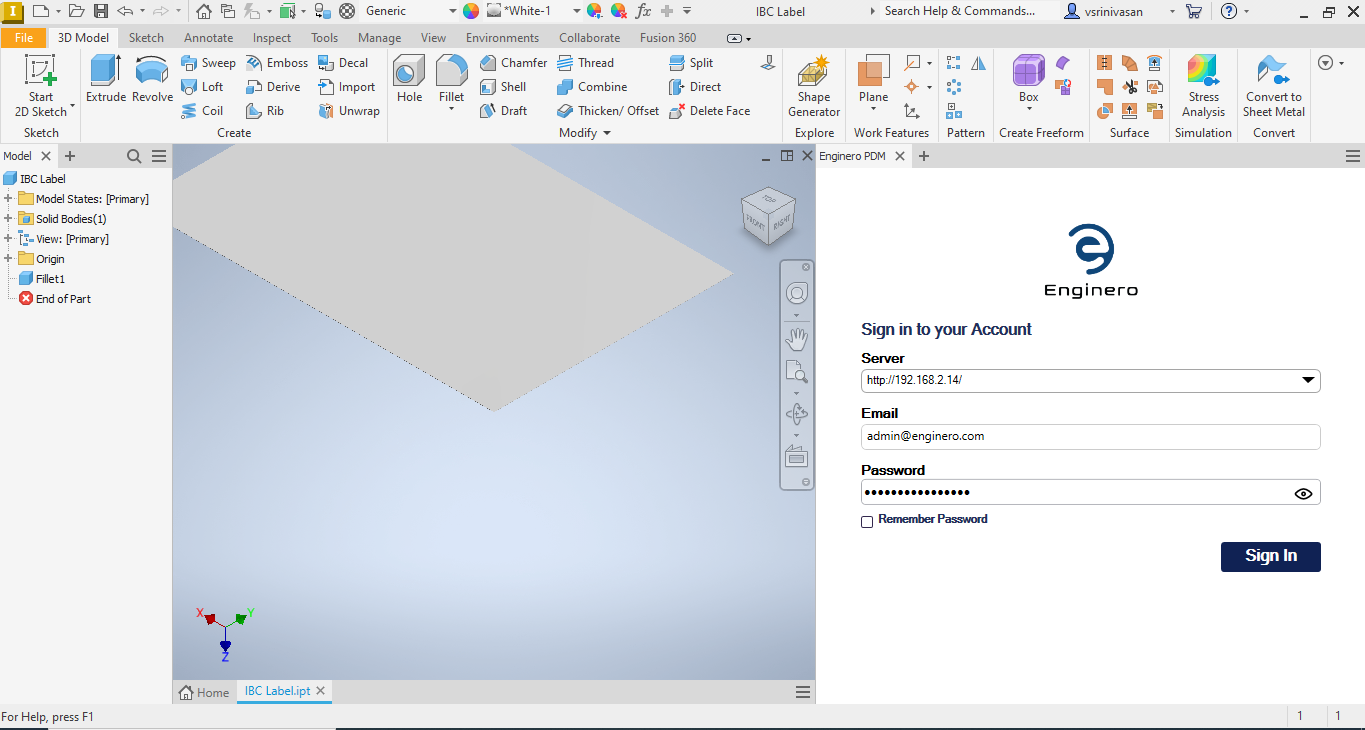Choose the Shell tool

pos(503,87)
